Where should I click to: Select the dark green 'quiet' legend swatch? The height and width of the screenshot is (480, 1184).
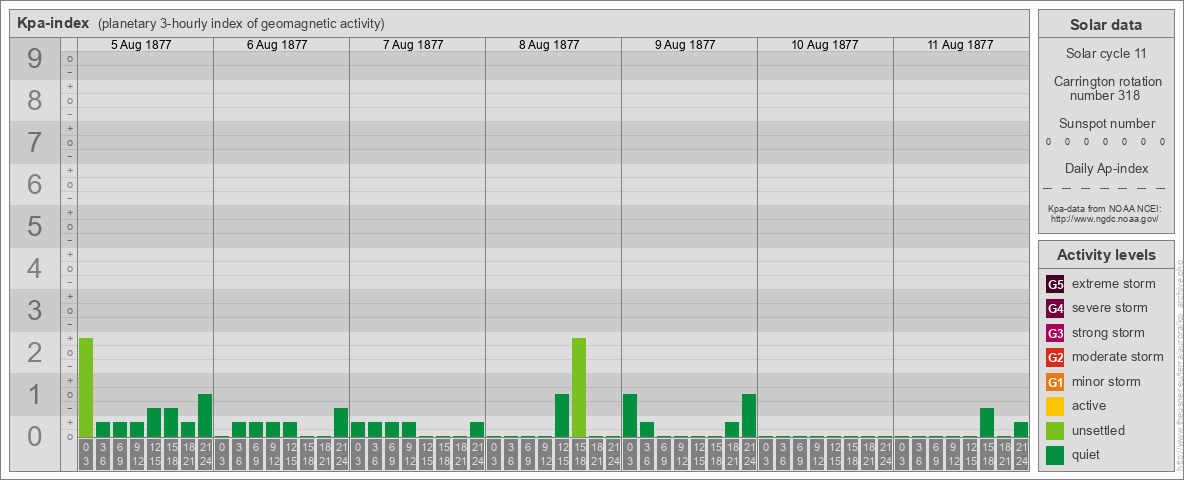pos(1055,455)
